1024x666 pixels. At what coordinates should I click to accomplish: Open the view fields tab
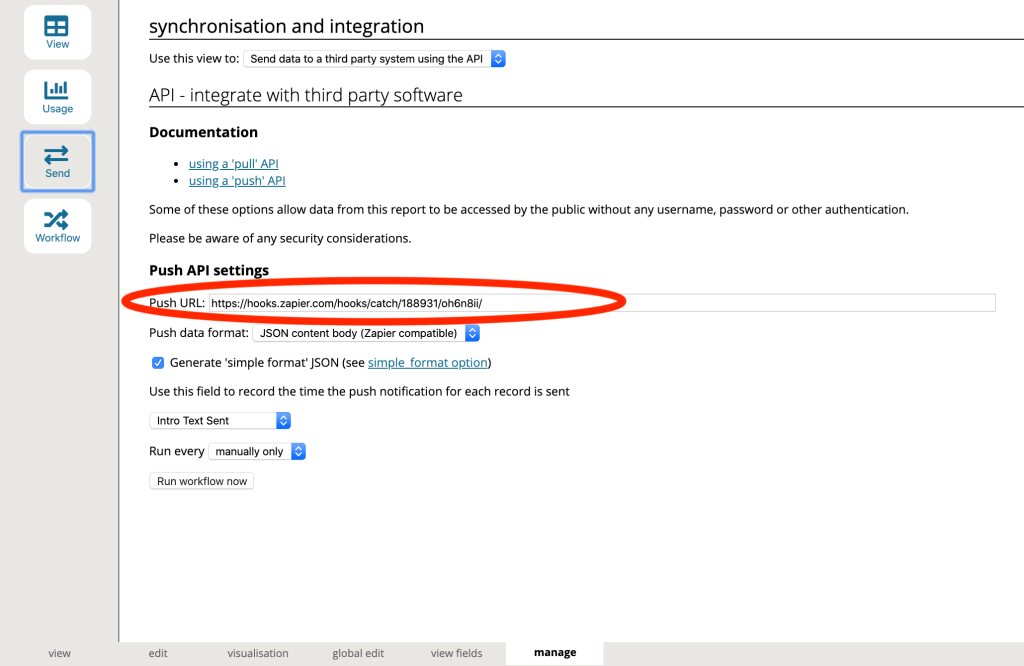456,653
